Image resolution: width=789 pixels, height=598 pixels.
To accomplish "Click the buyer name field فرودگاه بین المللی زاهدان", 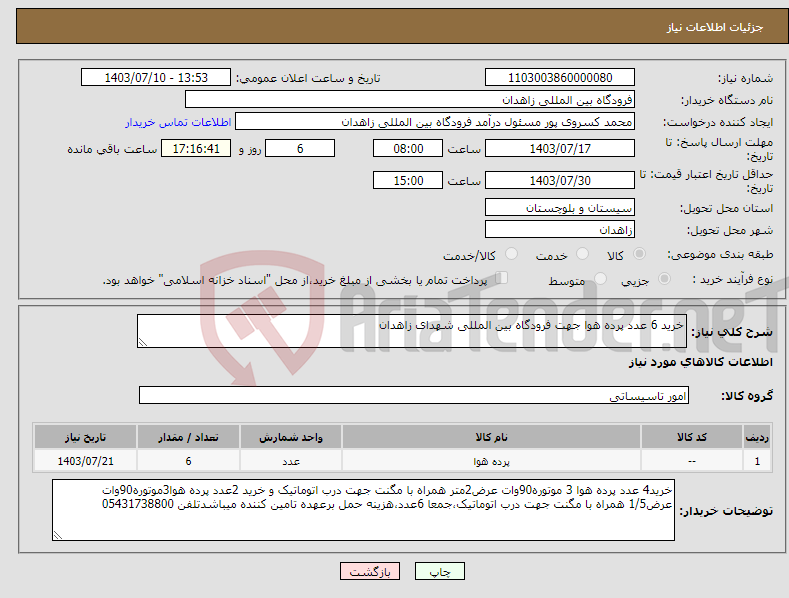I will pyautogui.click(x=410, y=100).
